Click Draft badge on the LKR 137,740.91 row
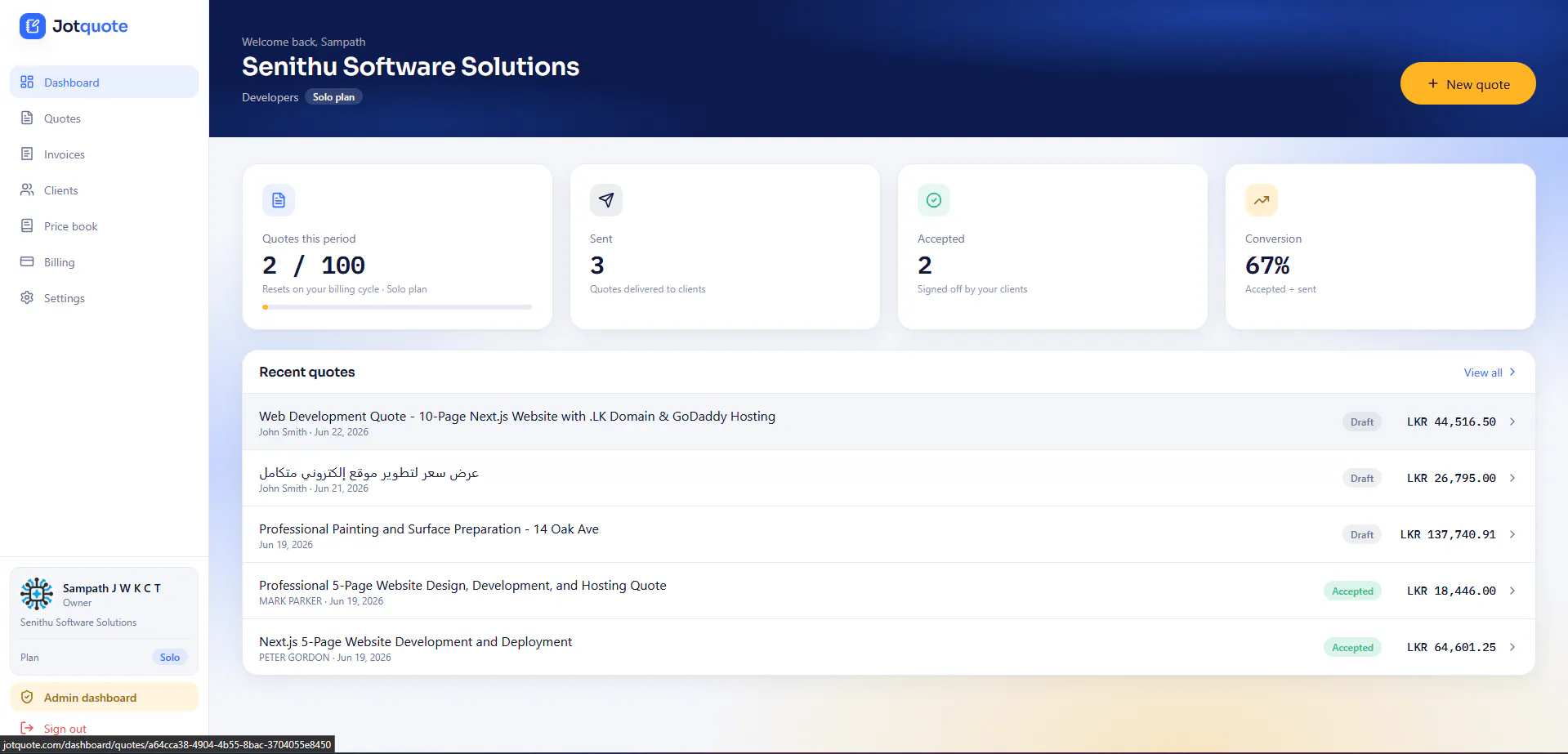1568x754 pixels. (x=1361, y=534)
